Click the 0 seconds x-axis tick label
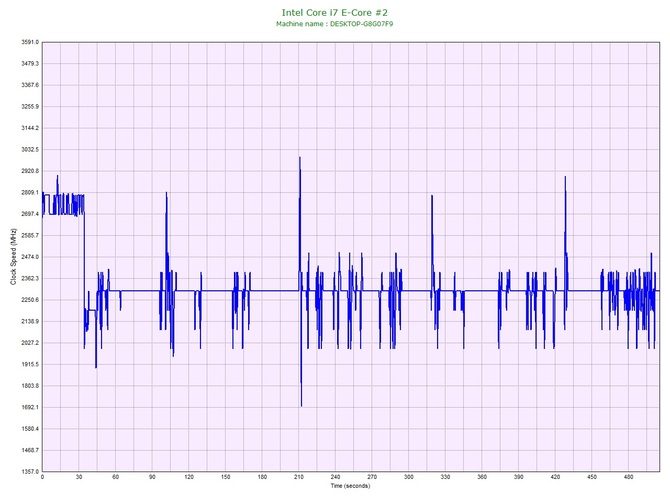The width and height of the screenshot is (670, 503). (42, 477)
